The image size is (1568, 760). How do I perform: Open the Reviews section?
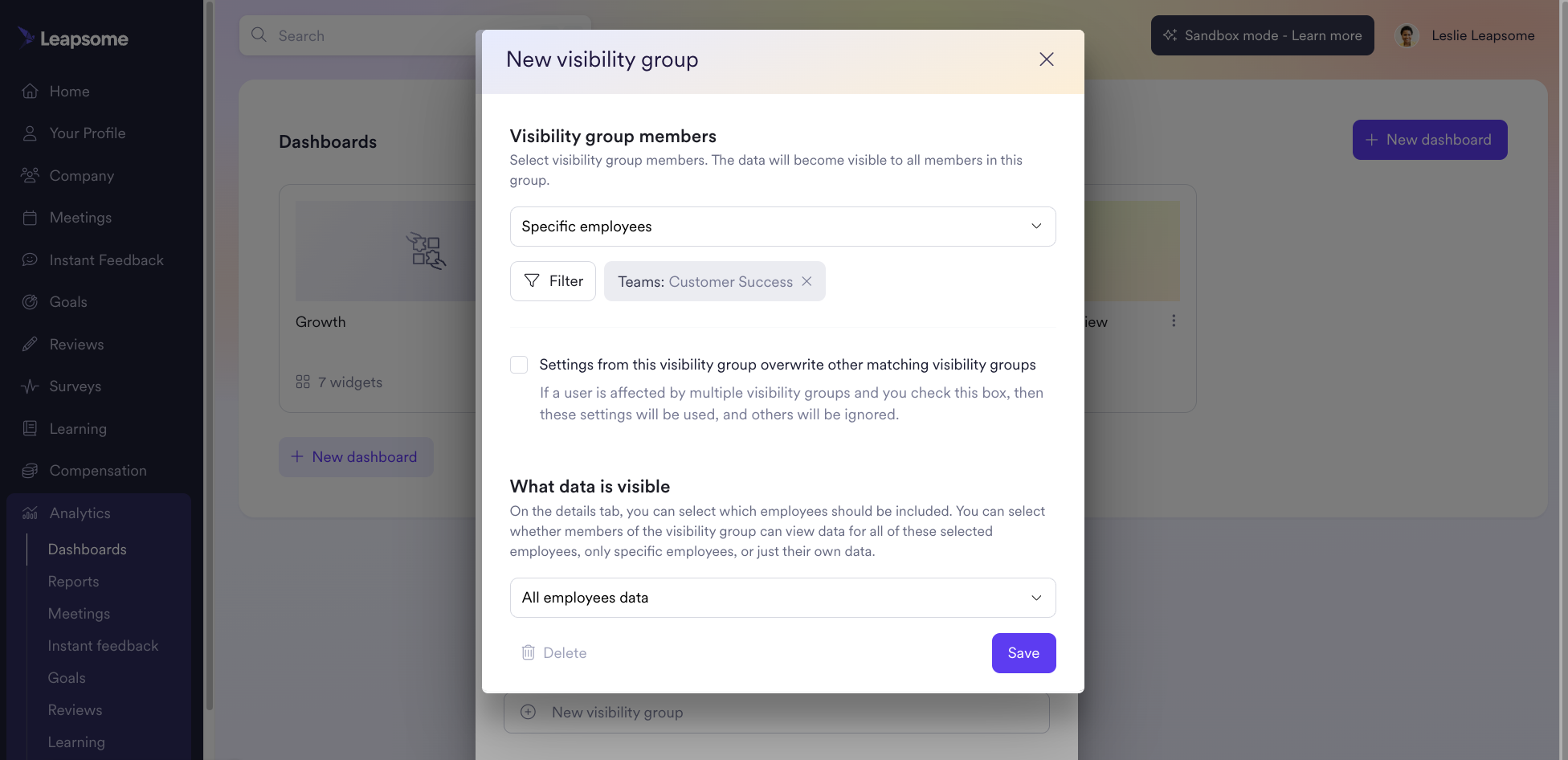(x=76, y=344)
